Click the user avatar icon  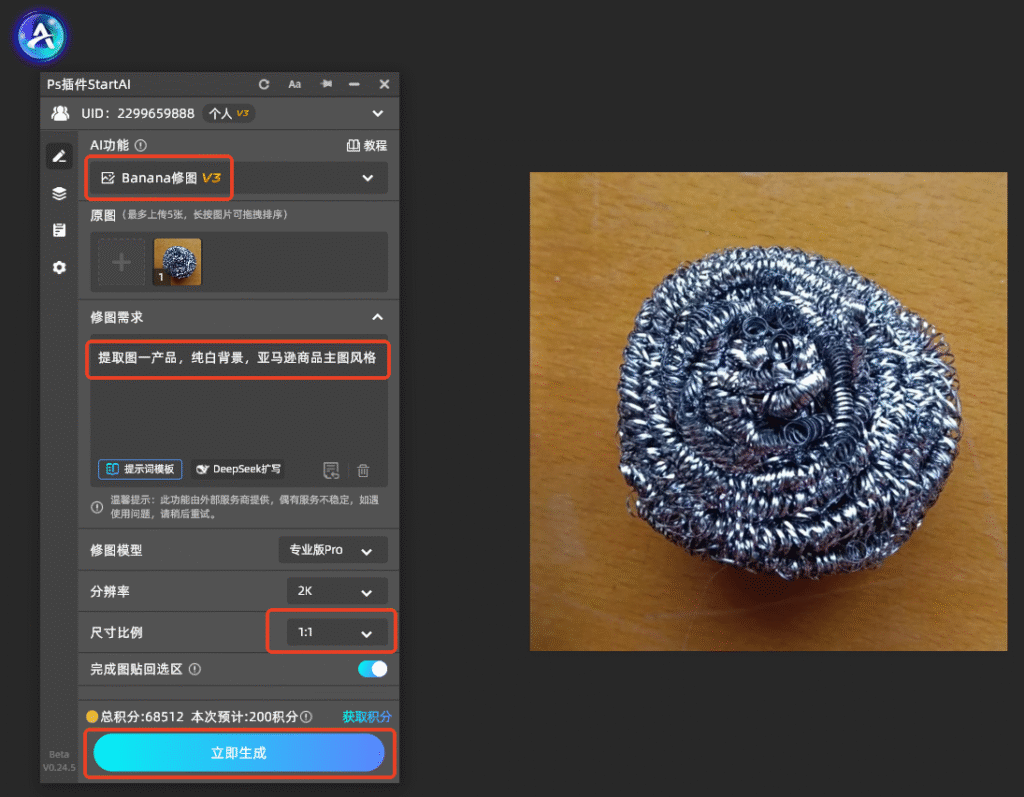click(61, 113)
